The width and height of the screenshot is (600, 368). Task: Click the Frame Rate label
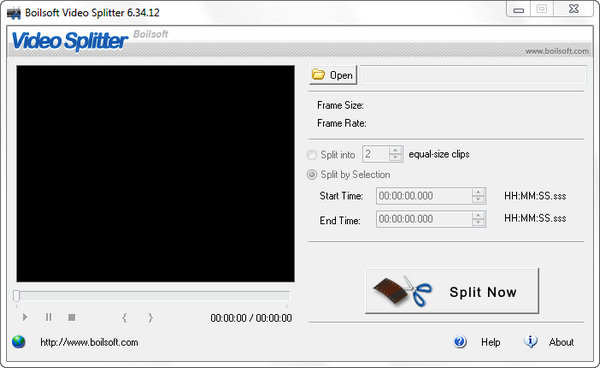tap(342, 123)
